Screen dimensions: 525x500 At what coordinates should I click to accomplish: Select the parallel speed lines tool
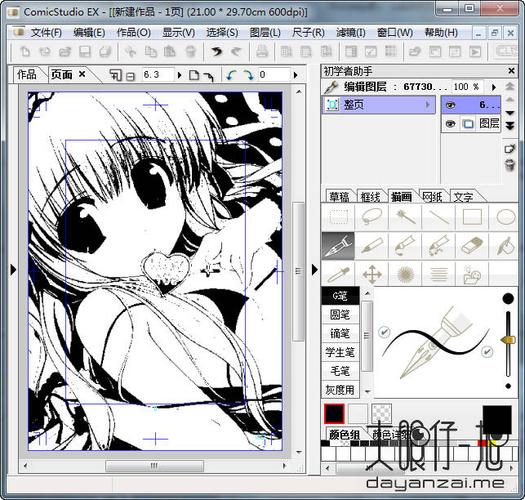point(439,275)
